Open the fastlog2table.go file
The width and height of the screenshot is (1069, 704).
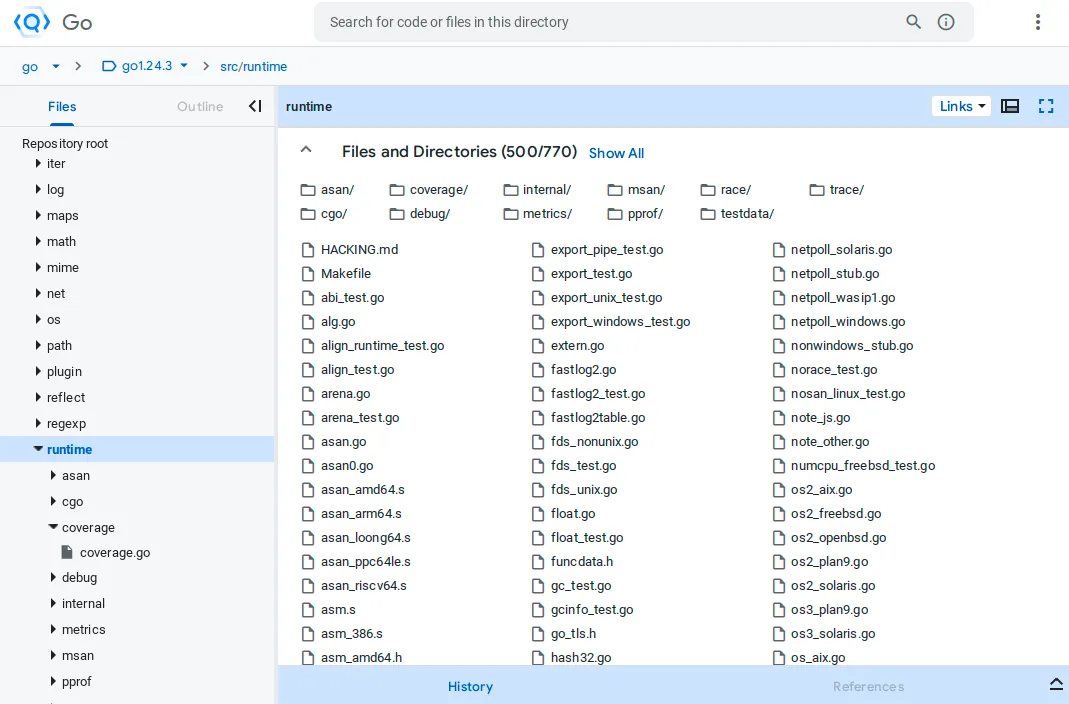[598, 418]
